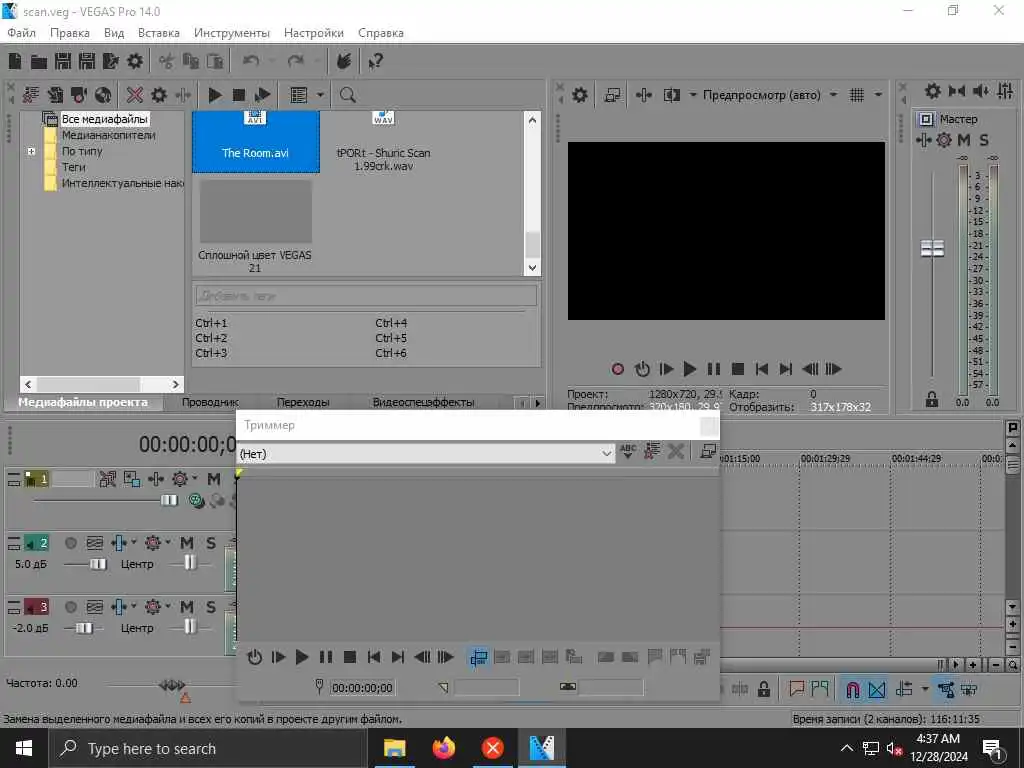
Task: Click the Undo arrow in main toolbar
Action: [x=251, y=61]
